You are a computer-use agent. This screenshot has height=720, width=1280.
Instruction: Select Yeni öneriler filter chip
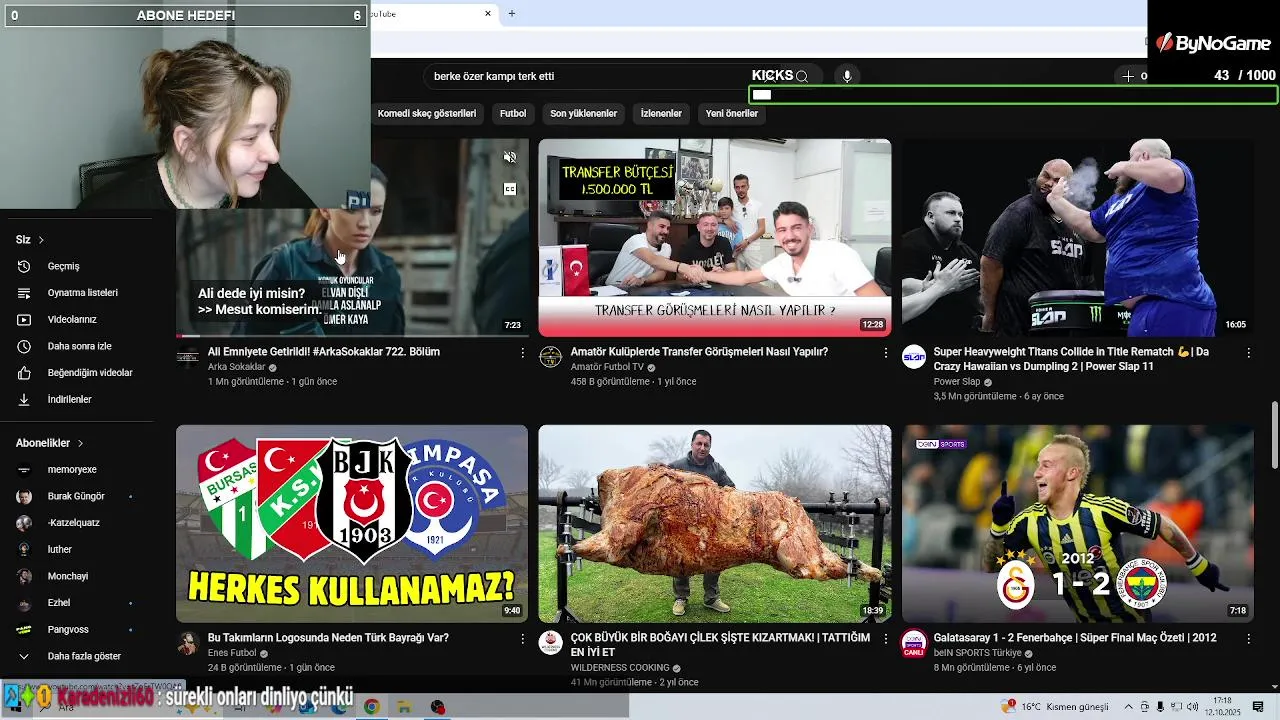(732, 114)
